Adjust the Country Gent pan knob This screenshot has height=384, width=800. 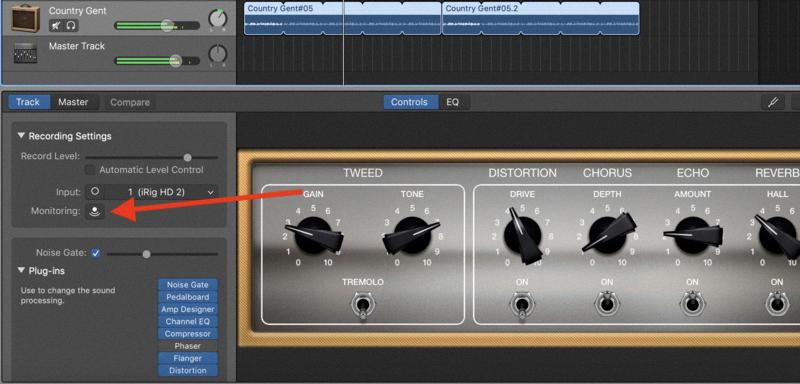(218, 19)
